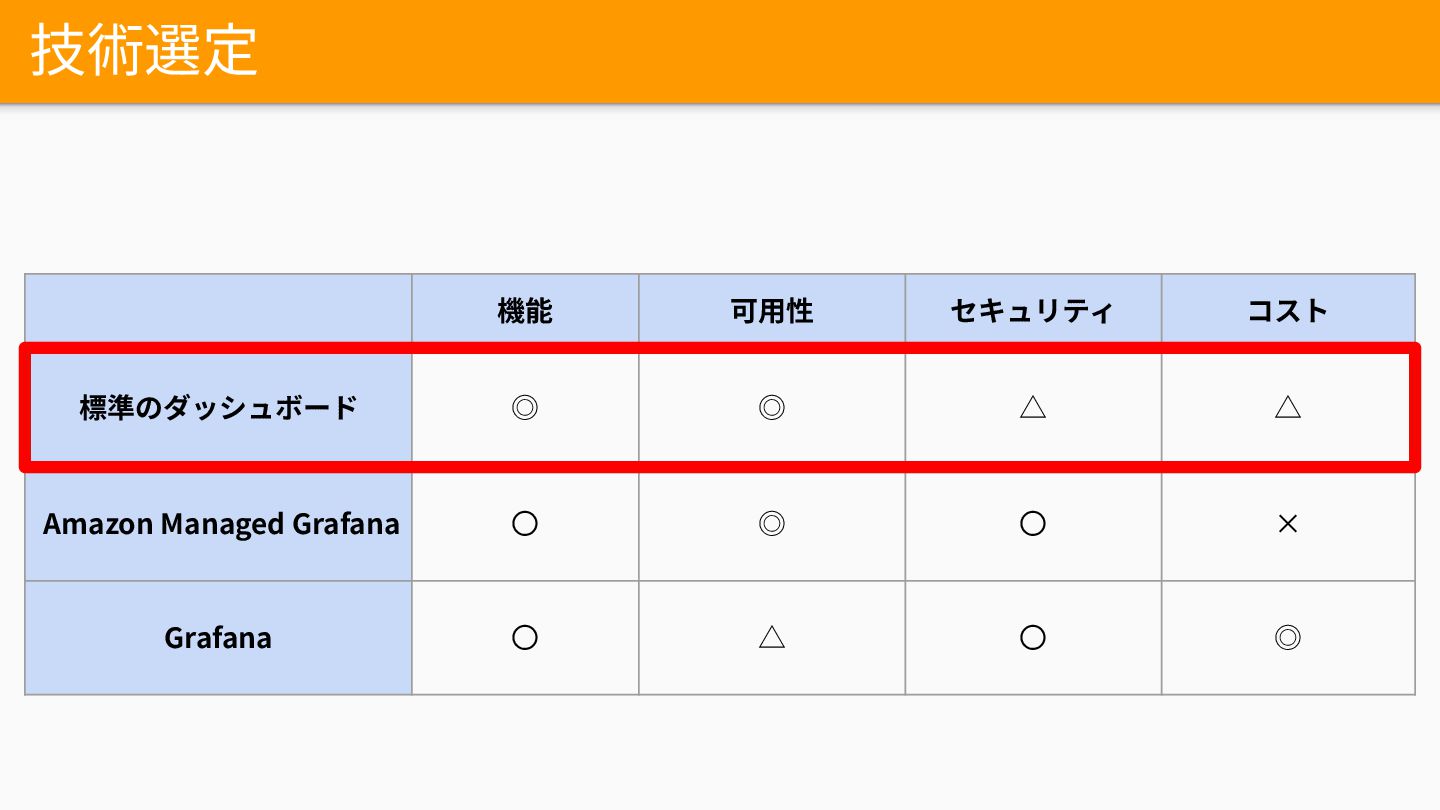
Task: Select triangle in 標準のダッシュボード コスト cell
Action: pyautogui.click(x=1288, y=407)
